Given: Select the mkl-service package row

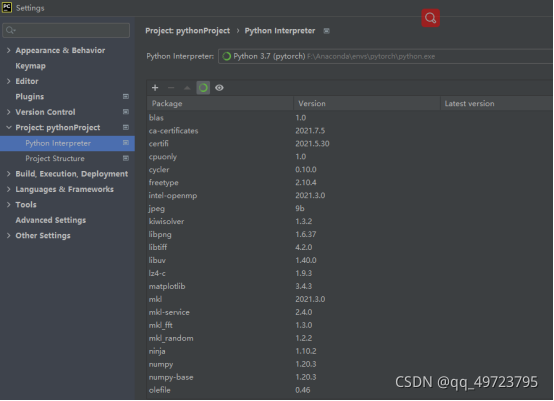Looking at the screenshot, I should 350,312.
